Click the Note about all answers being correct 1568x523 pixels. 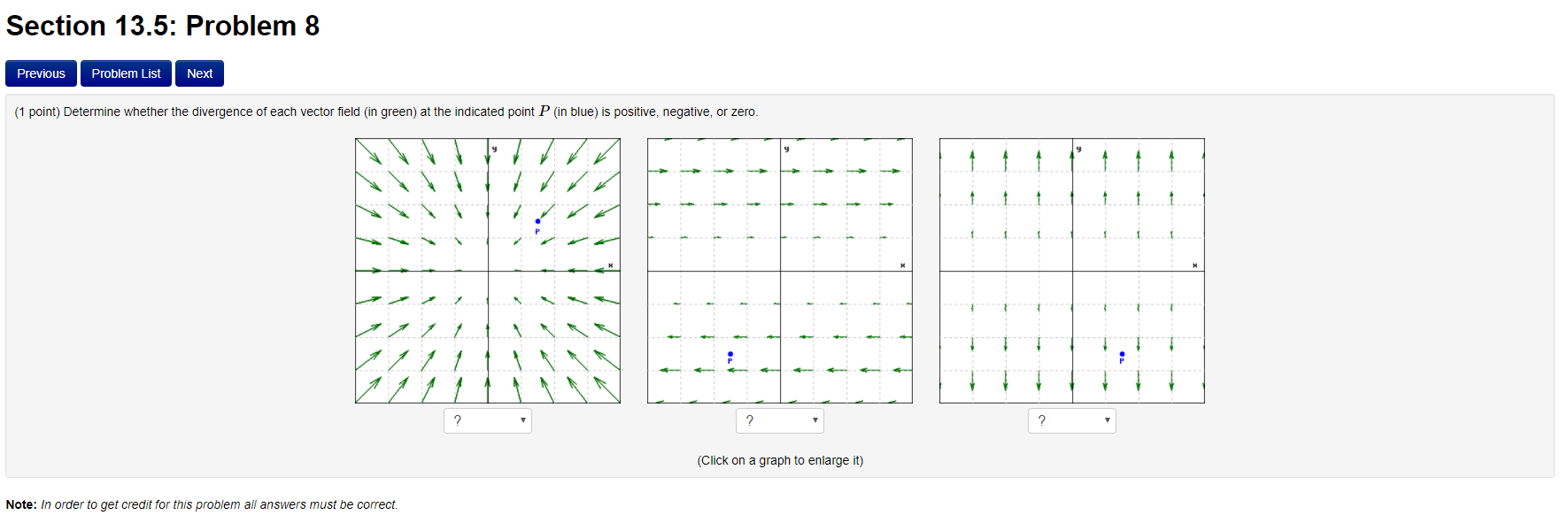(x=204, y=504)
